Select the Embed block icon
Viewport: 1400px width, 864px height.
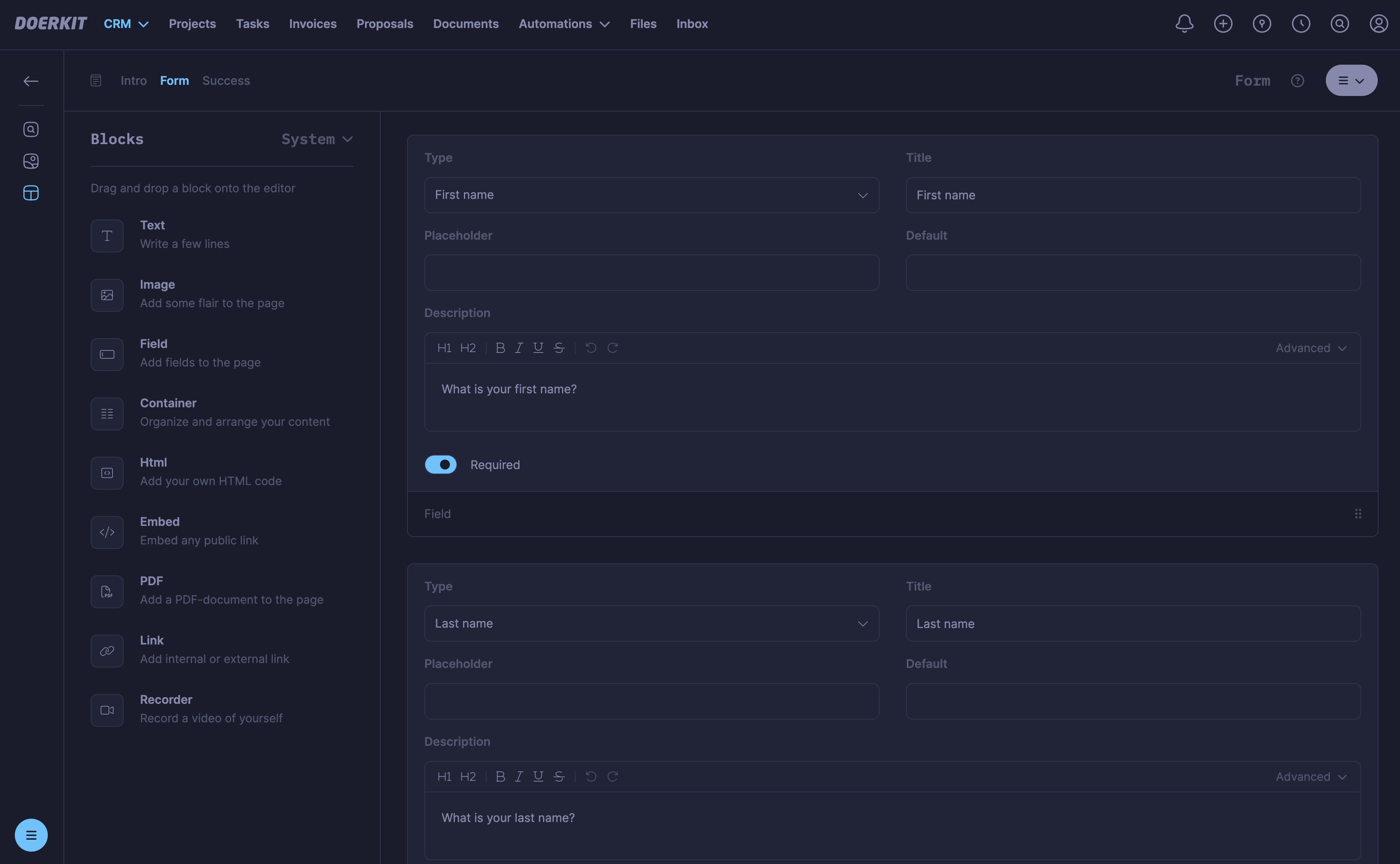pos(107,532)
